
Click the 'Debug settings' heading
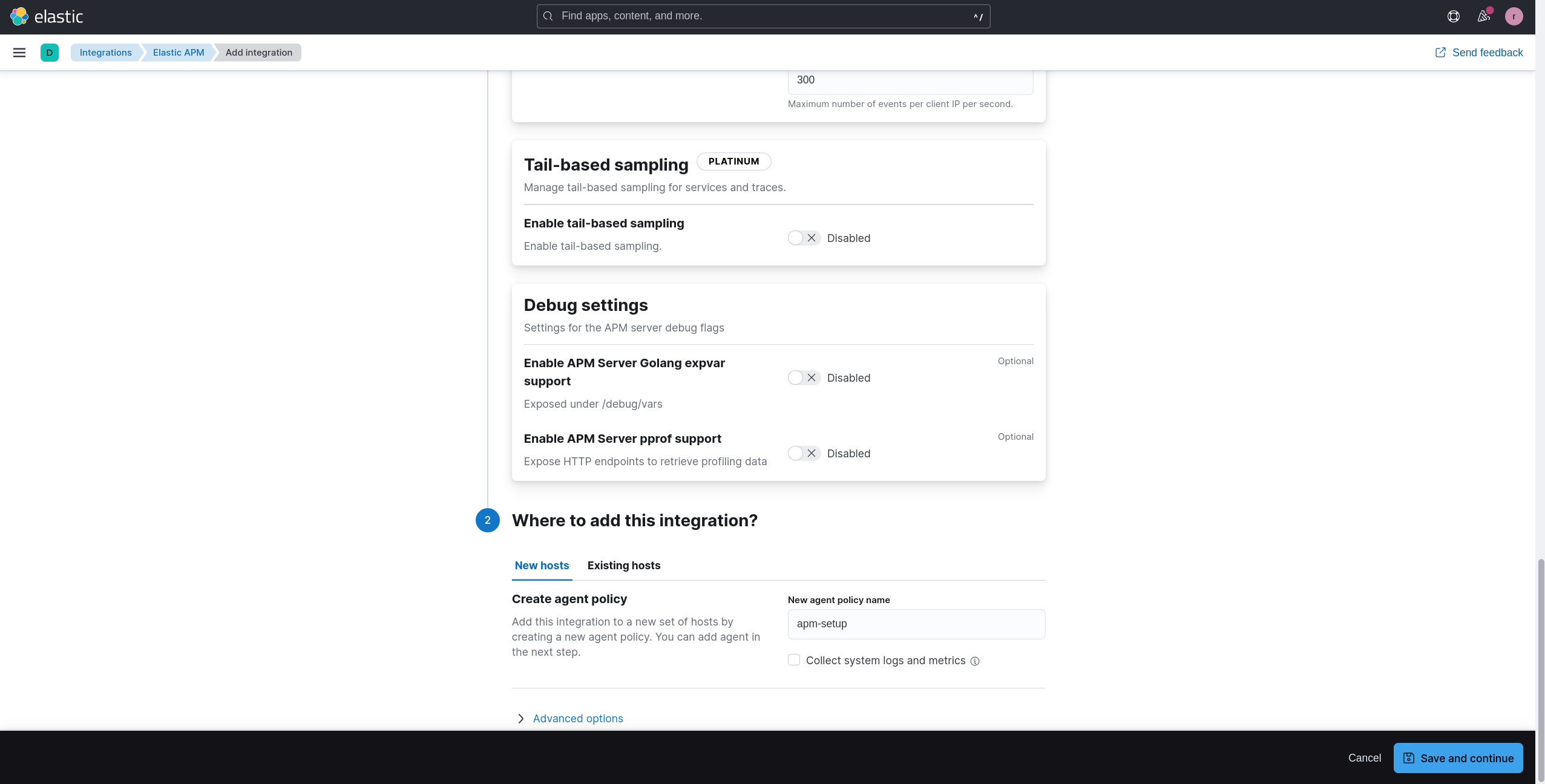(x=586, y=305)
